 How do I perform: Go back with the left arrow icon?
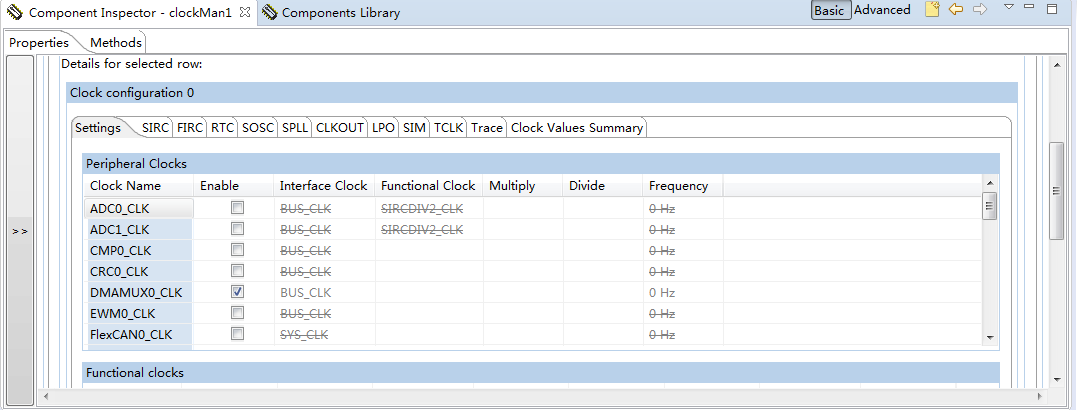coord(955,10)
